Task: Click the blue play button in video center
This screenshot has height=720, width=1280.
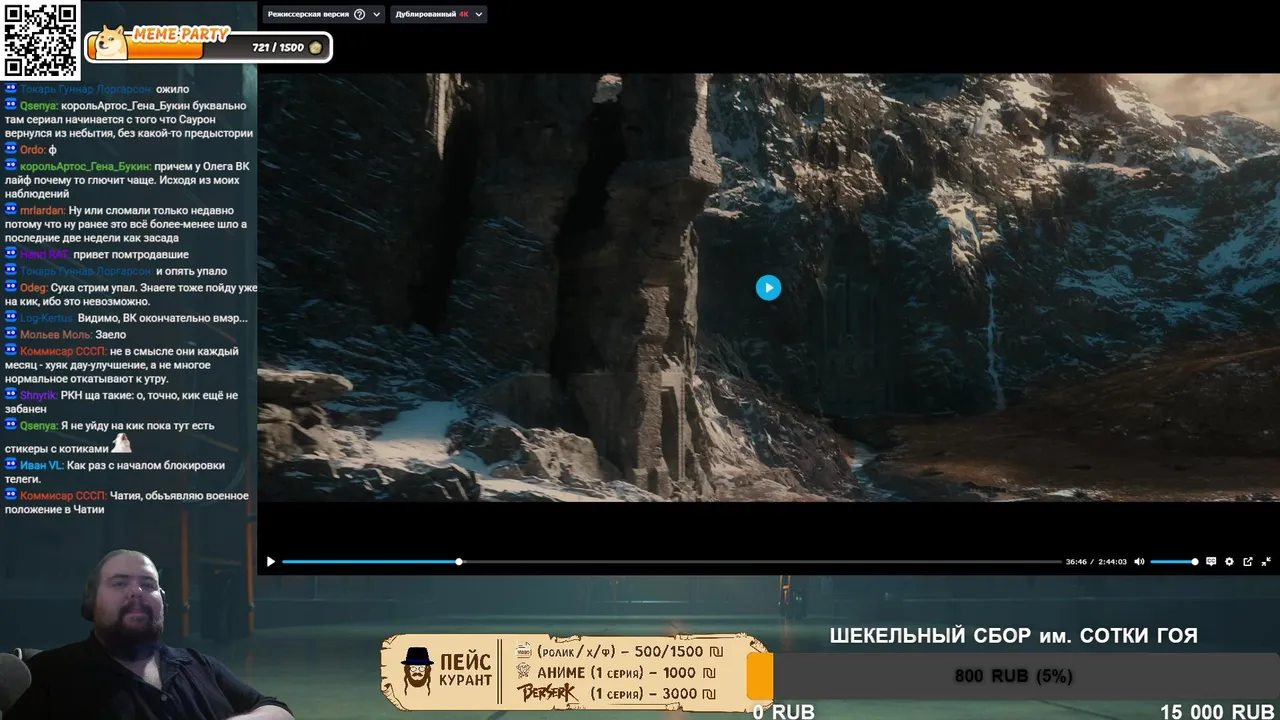Action: (768, 288)
